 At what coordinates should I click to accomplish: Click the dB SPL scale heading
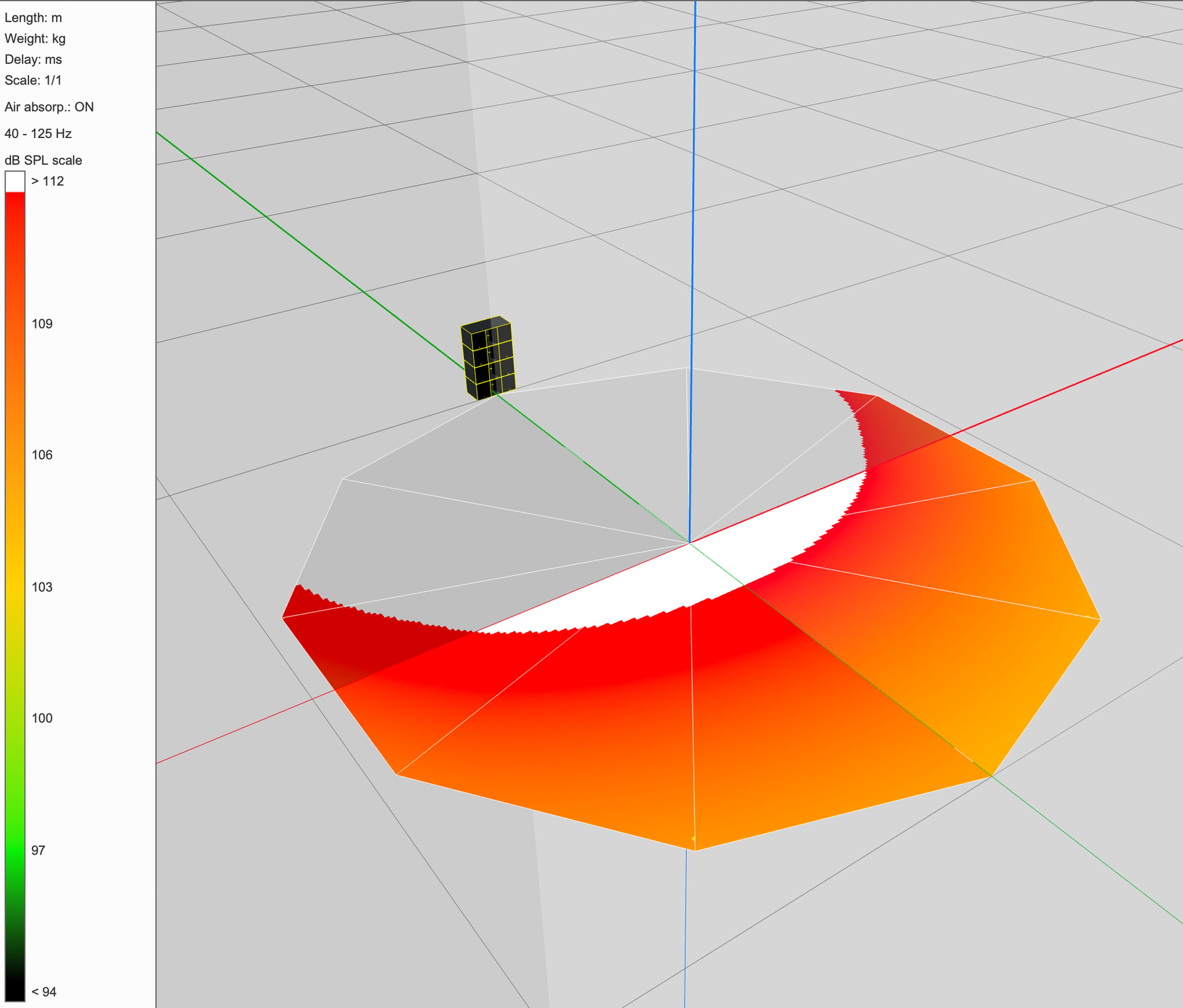tap(43, 160)
